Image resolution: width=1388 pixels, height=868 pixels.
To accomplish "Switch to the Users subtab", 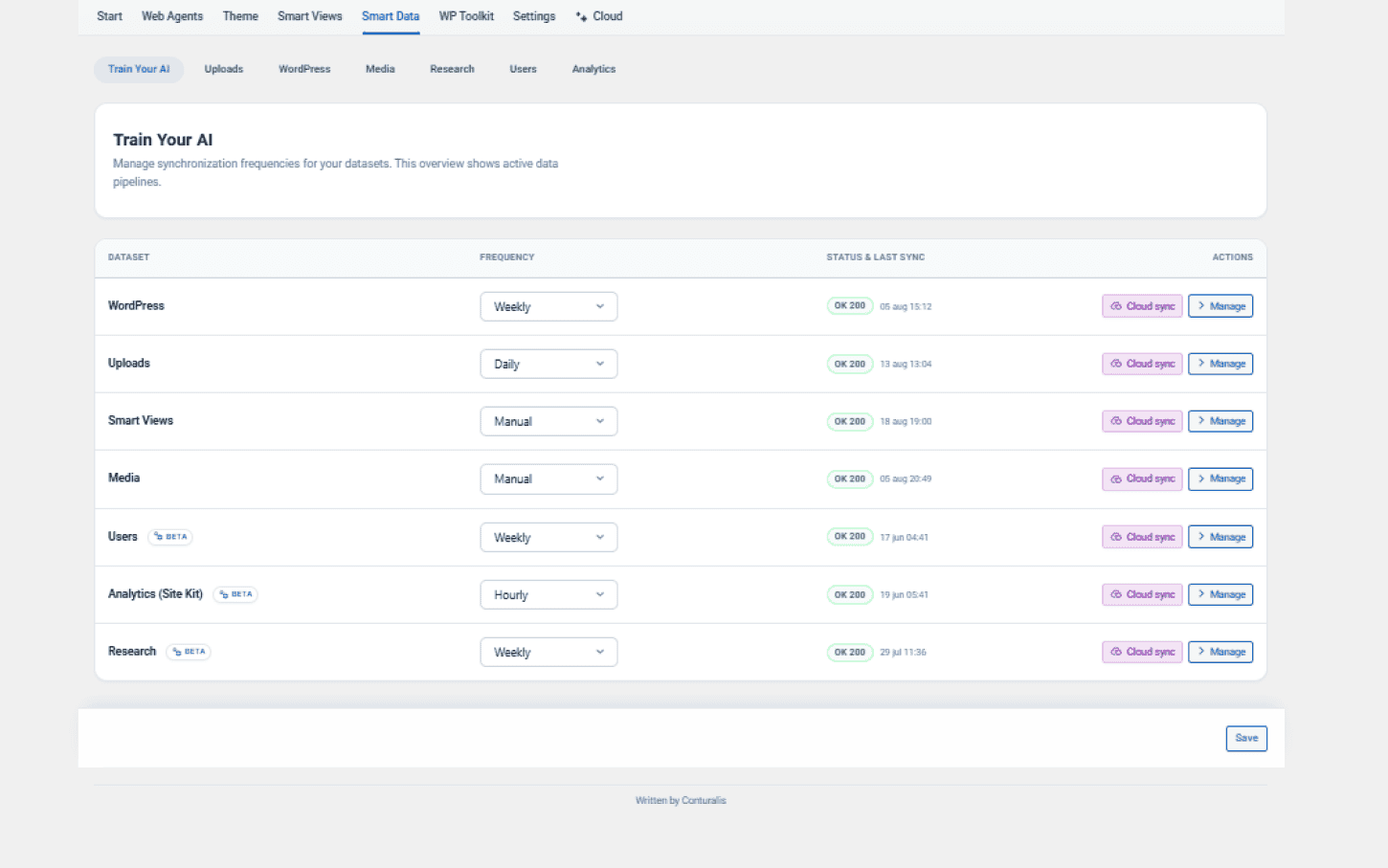I will coord(523,69).
